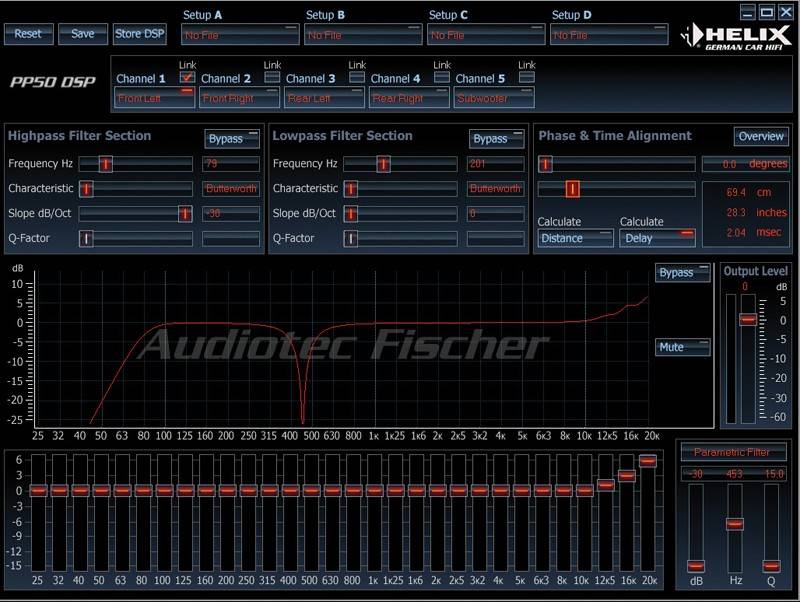The height and width of the screenshot is (602, 800).
Task: Toggle Lowpass Filter Bypass
Action: 496,139
